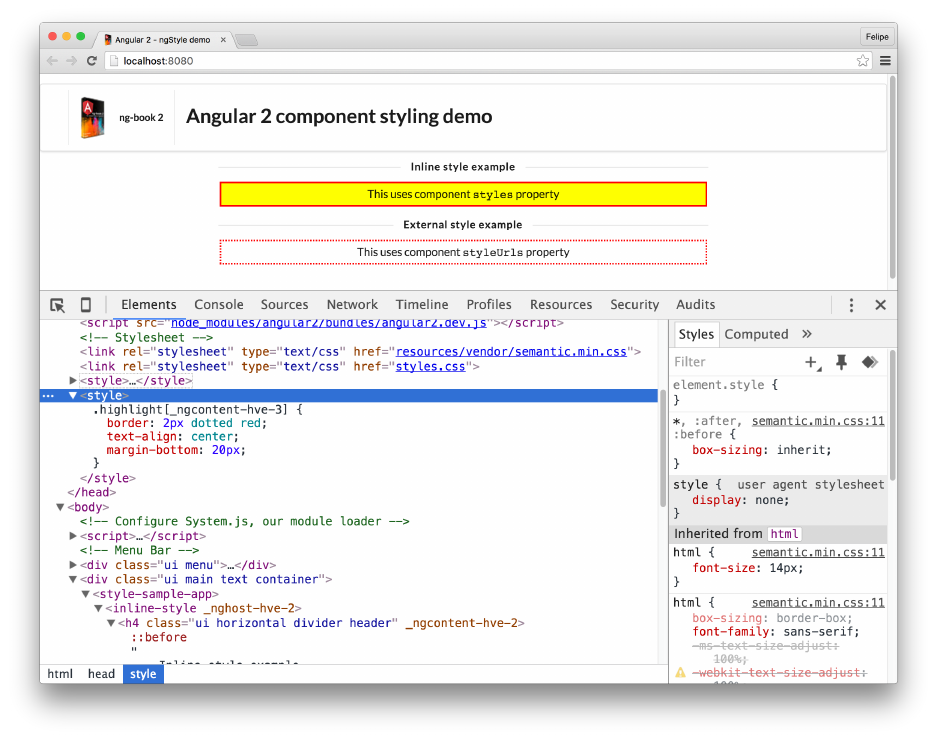This screenshot has width=937, height=740.
Task: Open semantic.min.css:11 link beside font-size rule
Action: tap(818, 553)
